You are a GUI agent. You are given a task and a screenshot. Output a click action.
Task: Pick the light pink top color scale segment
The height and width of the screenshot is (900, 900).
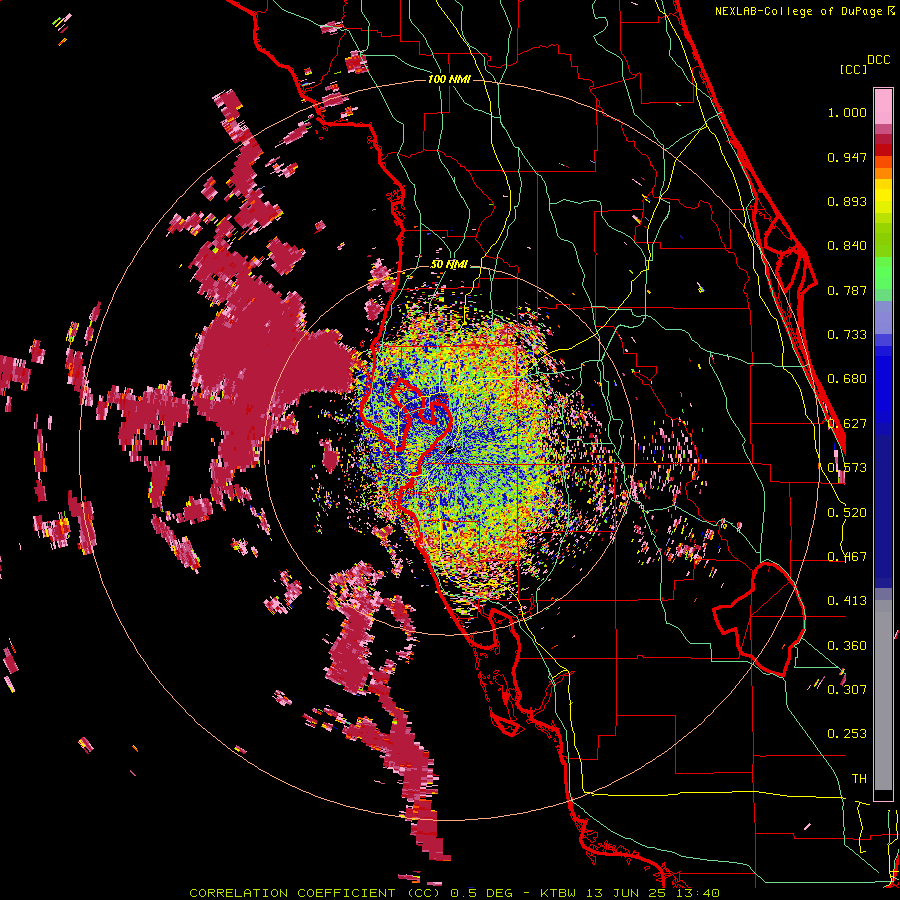[883, 106]
